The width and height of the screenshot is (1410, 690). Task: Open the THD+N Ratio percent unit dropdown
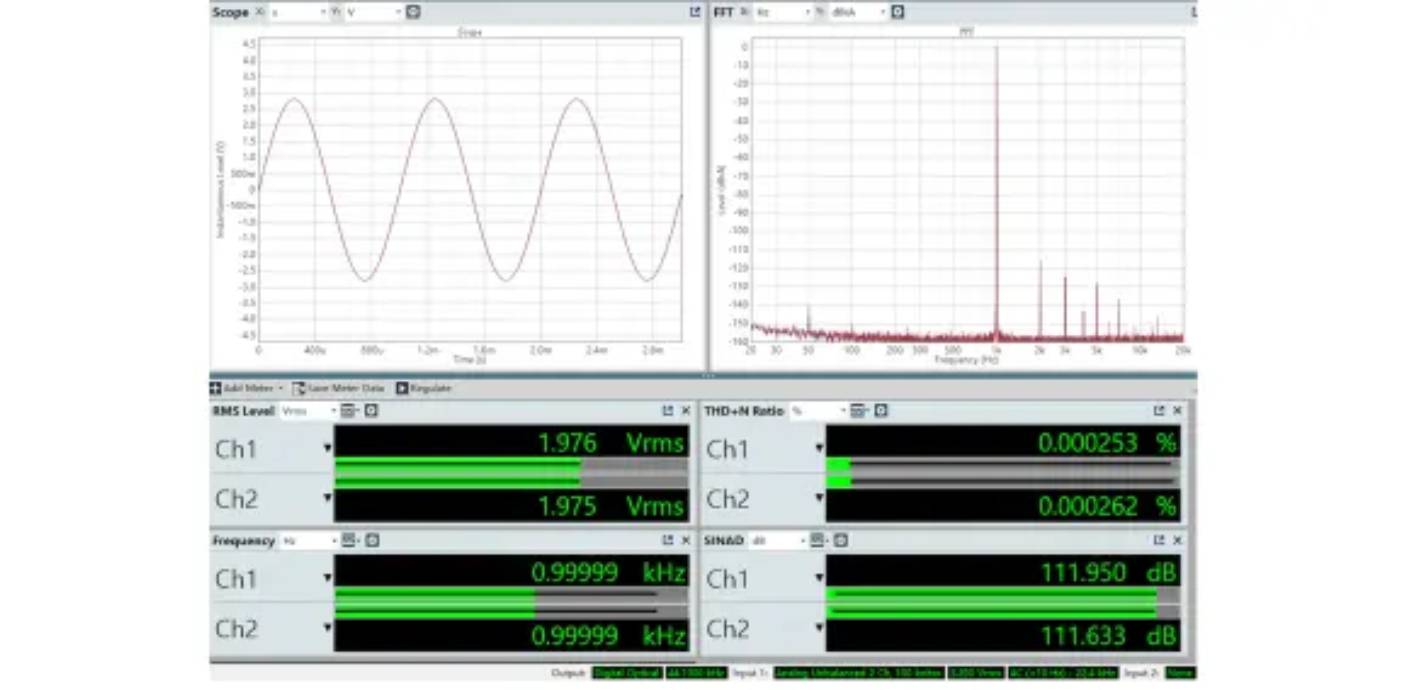click(819, 411)
